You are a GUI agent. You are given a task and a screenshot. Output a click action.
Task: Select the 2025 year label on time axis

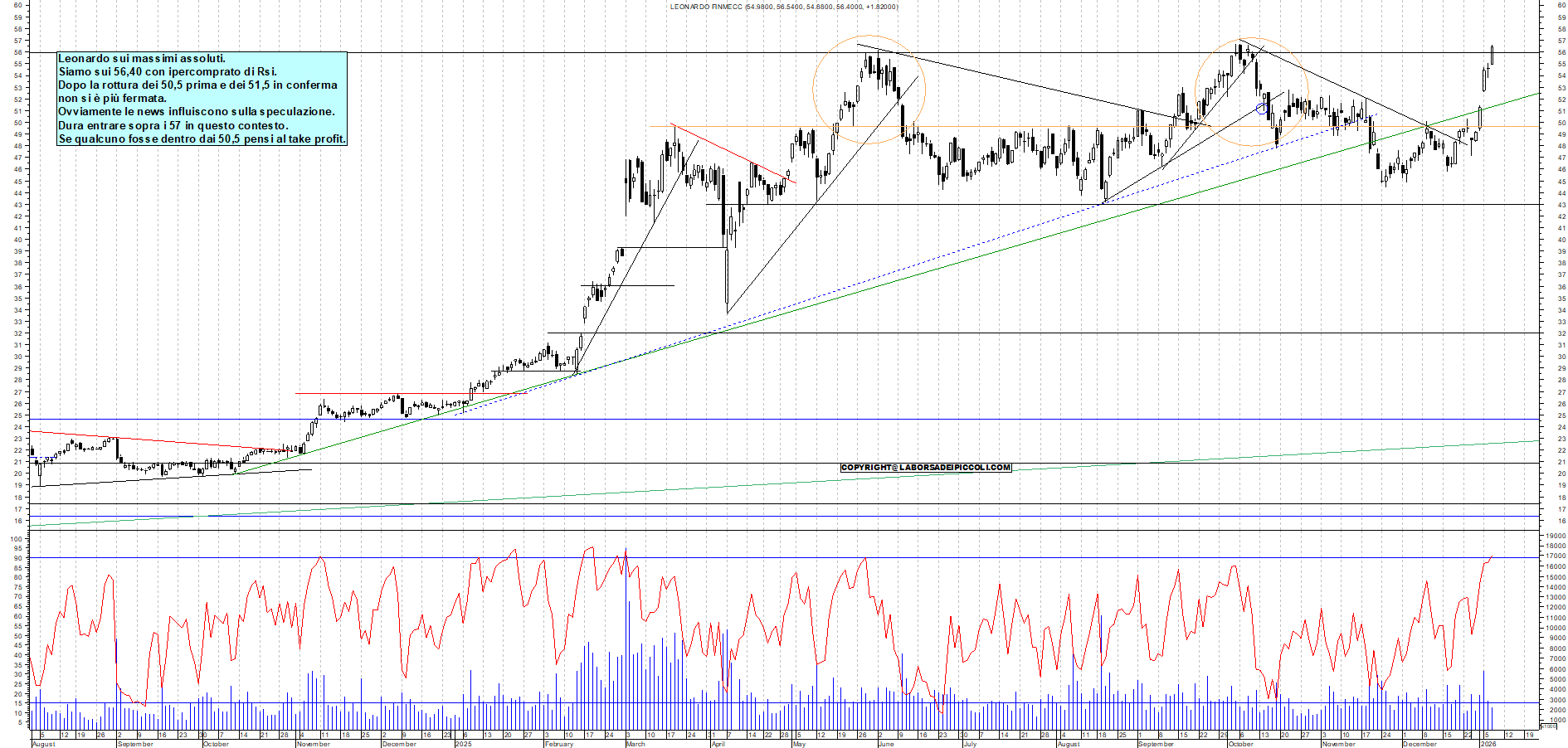(x=463, y=744)
